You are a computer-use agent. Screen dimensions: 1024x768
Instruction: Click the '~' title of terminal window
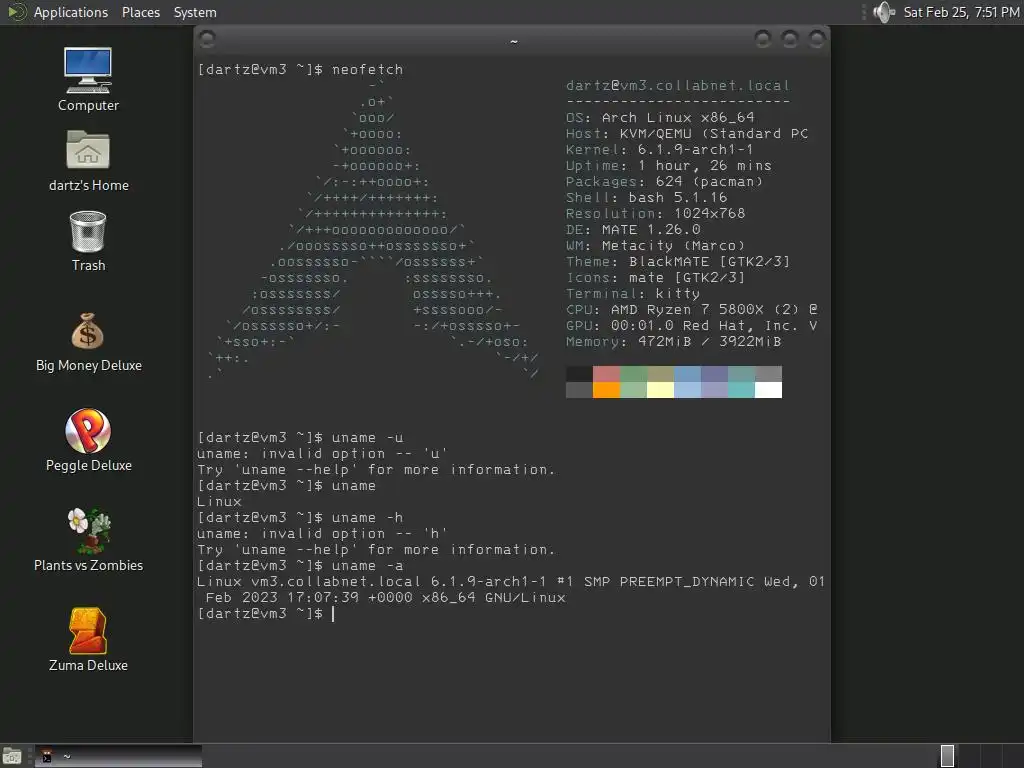click(514, 41)
